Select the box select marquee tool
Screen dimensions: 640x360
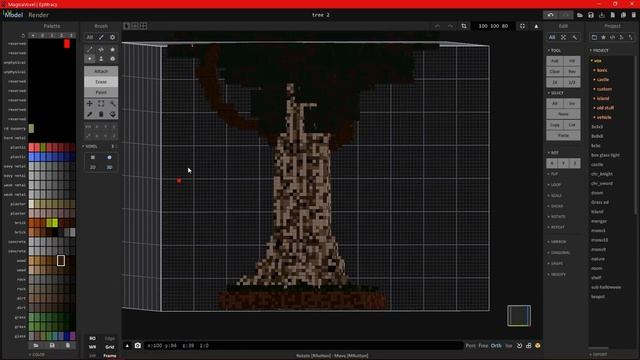coord(101,104)
